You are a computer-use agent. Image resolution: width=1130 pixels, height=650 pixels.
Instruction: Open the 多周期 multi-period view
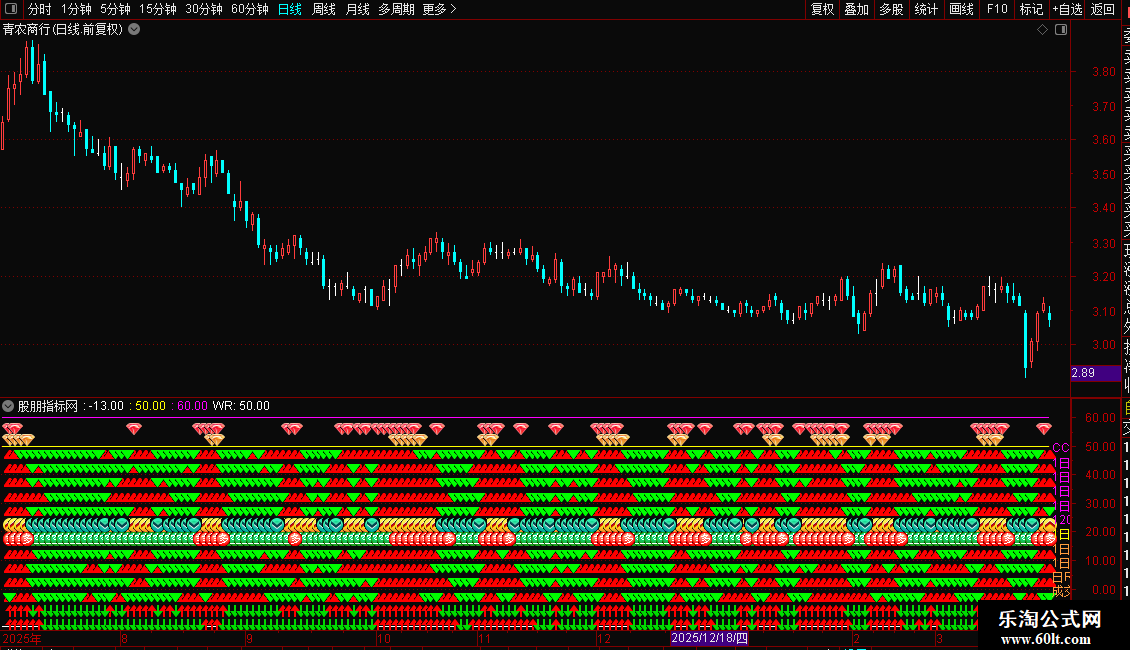click(x=396, y=9)
